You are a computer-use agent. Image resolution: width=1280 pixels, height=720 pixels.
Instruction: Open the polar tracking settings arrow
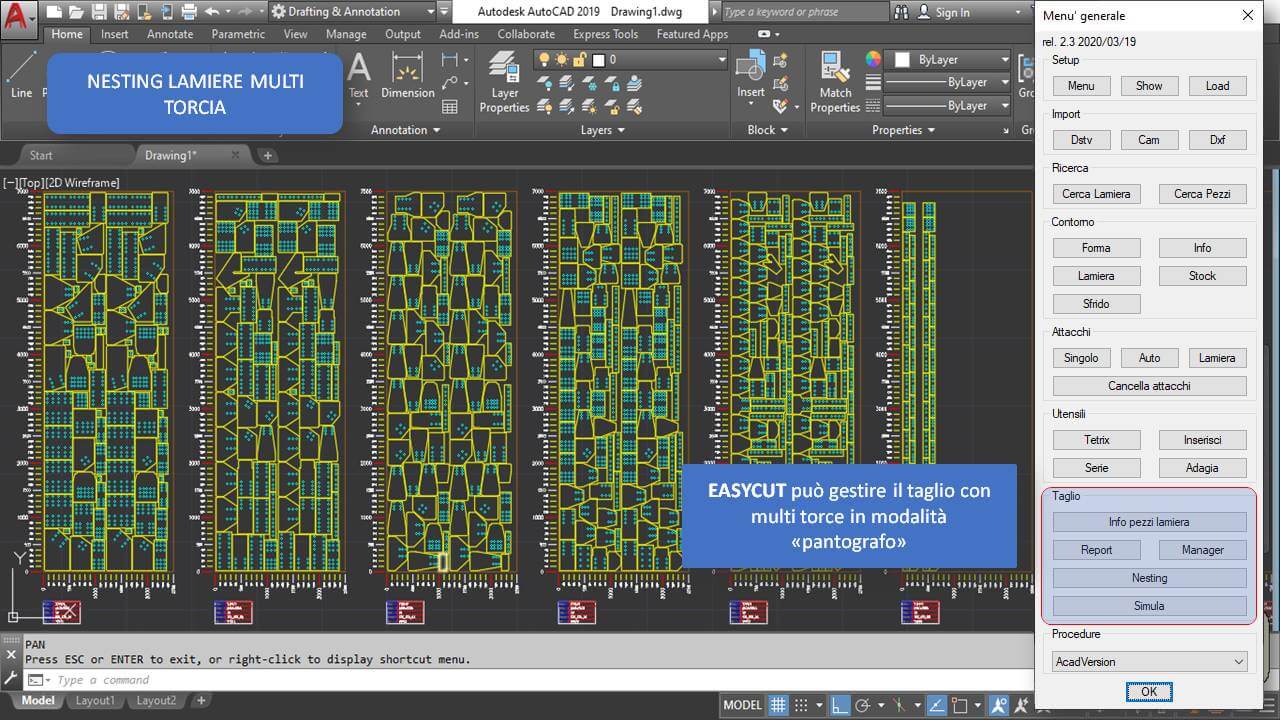pos(879,705)
